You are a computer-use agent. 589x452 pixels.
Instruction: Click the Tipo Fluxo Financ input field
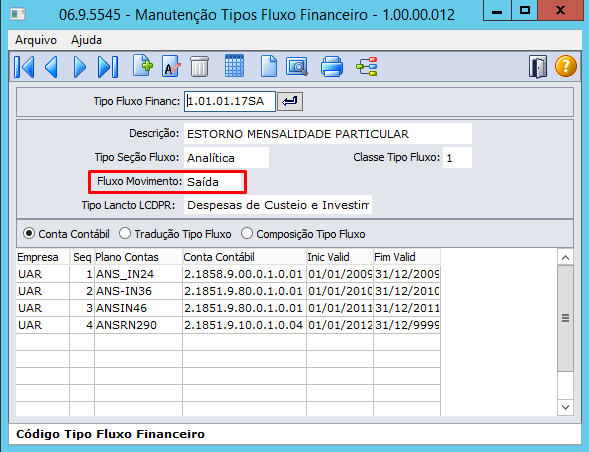click(230, 101)
